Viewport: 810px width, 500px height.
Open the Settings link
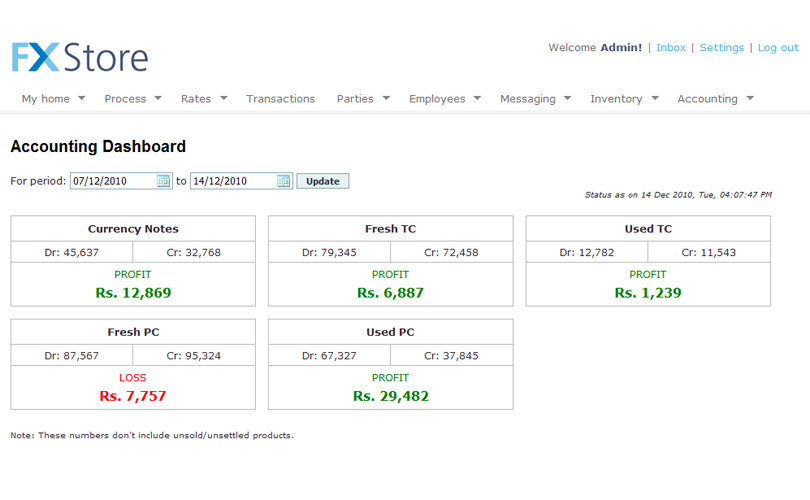[x=721, y=48]
